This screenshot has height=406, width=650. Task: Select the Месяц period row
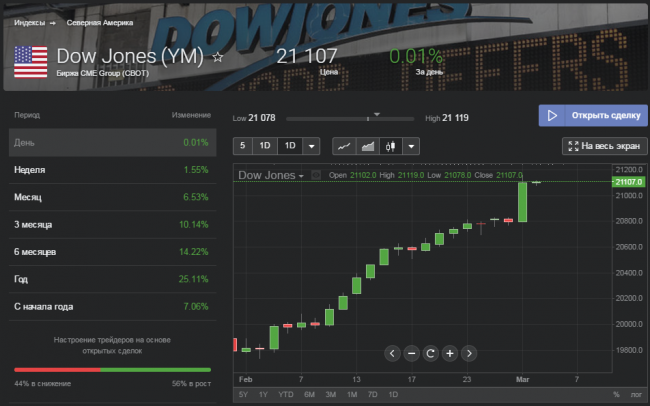tap(112, 197)
